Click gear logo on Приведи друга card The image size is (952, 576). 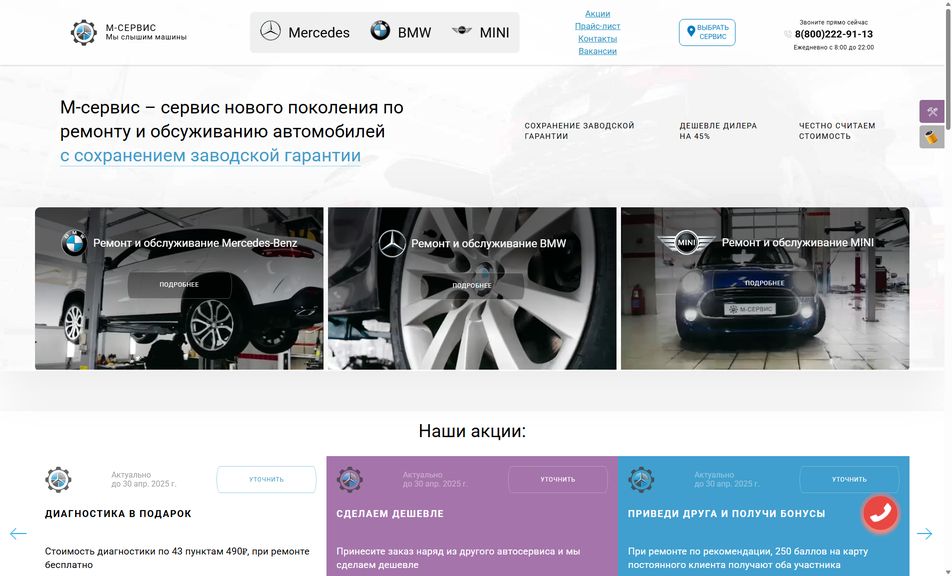[x=641, y=479]
